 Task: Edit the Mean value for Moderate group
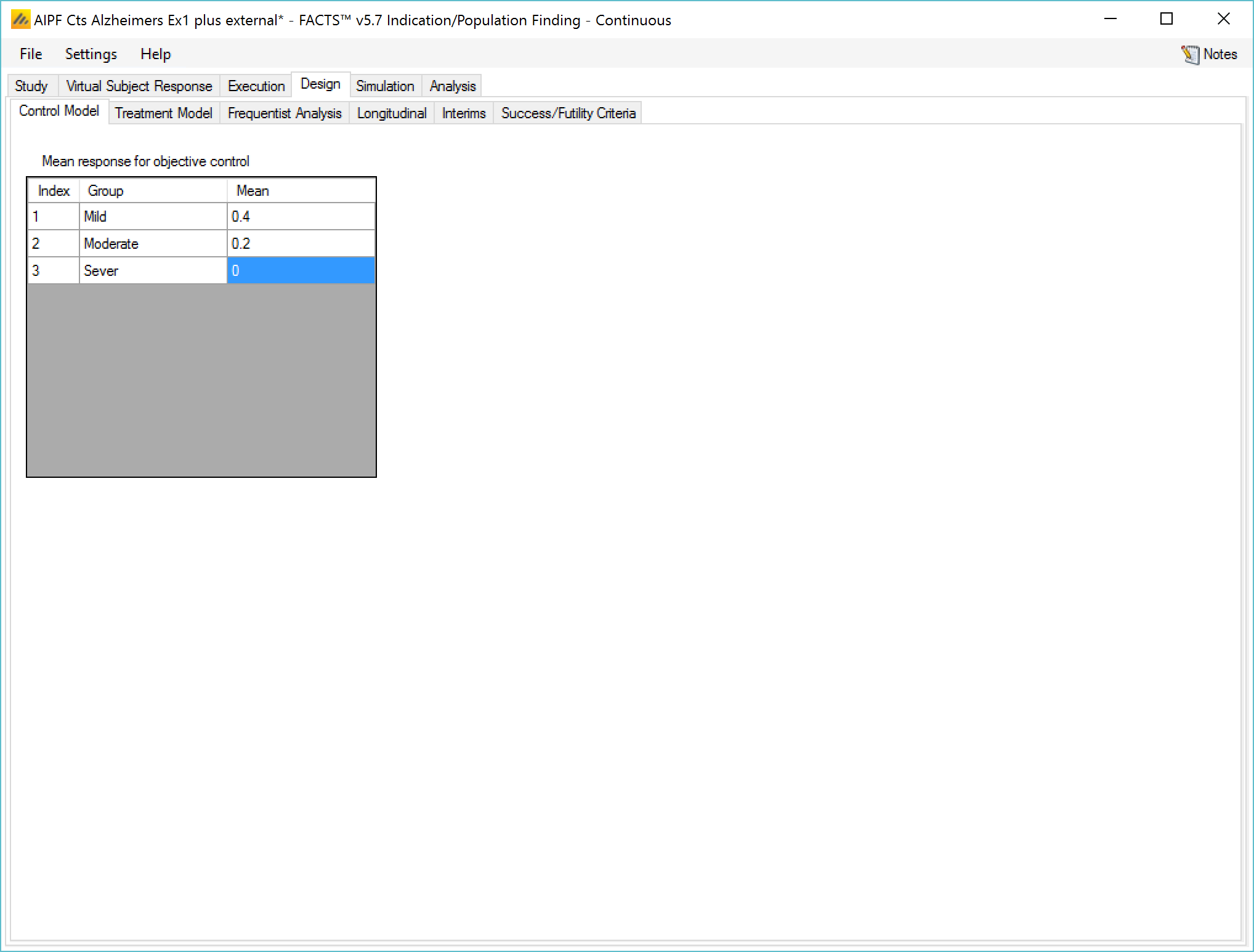[x=301, y=244]
